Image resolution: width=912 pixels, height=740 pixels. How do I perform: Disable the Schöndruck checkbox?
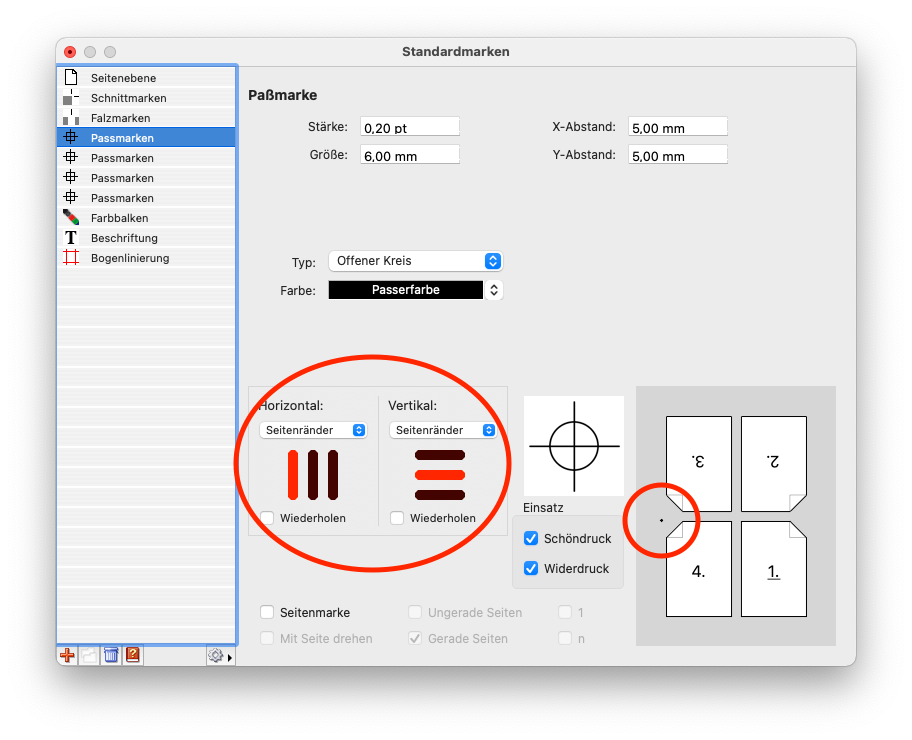(532, 539)
